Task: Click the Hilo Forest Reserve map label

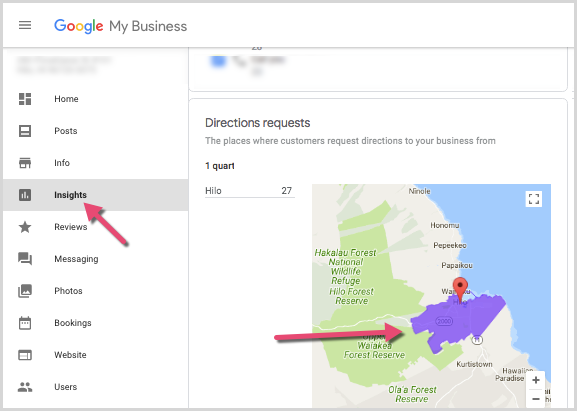Action: [351, 296]
